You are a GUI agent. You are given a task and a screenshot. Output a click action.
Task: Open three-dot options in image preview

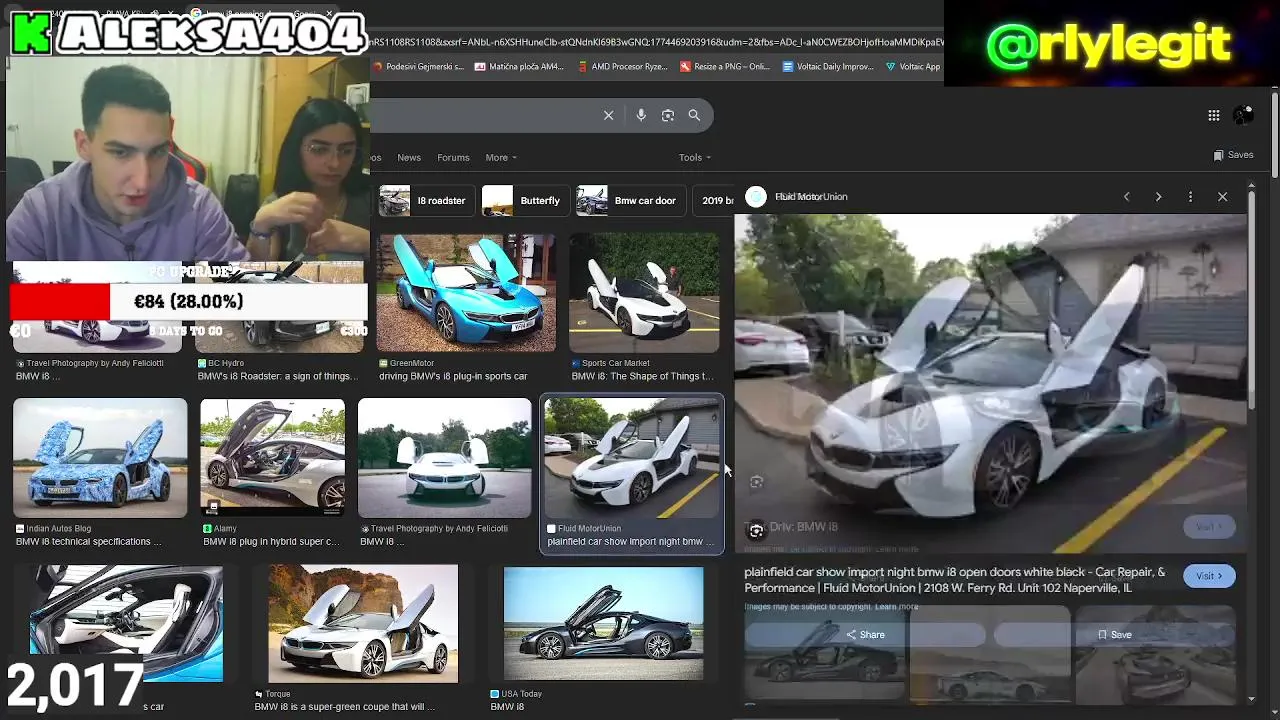[1190, 197]
